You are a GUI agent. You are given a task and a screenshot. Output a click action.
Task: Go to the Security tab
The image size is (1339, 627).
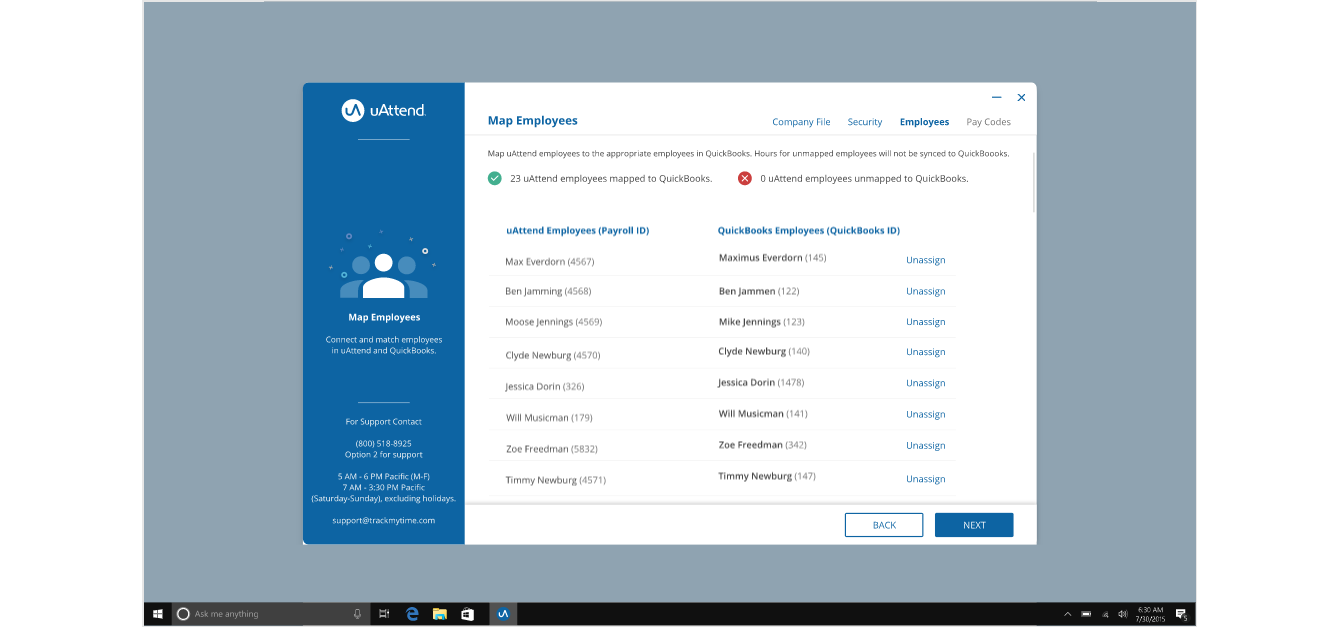(x=865, y=122)
